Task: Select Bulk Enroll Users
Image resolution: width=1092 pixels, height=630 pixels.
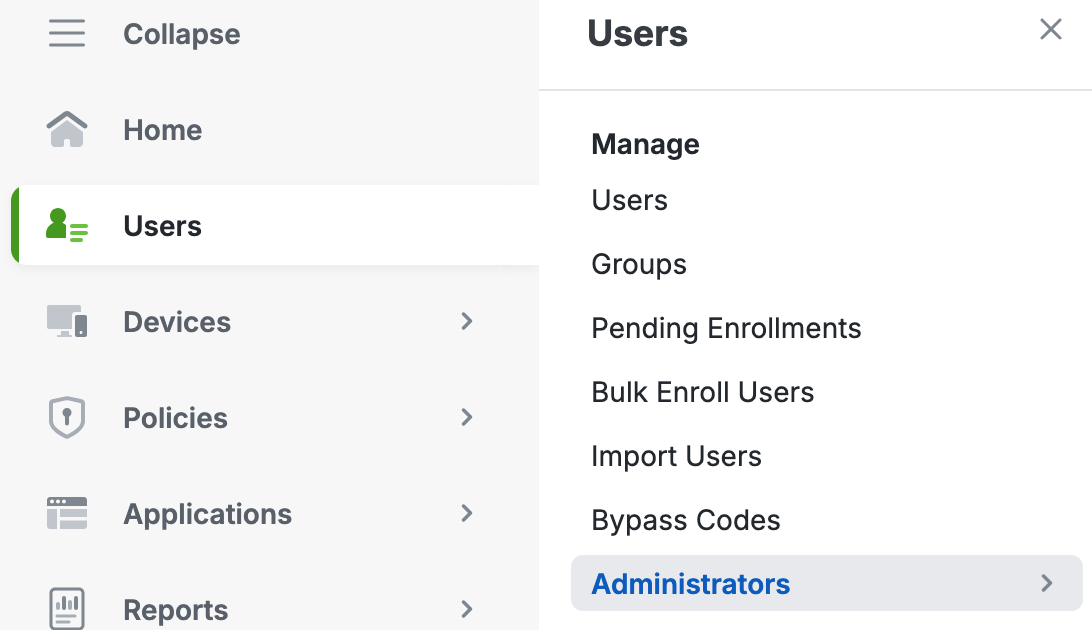Action: tap(702, 393)
